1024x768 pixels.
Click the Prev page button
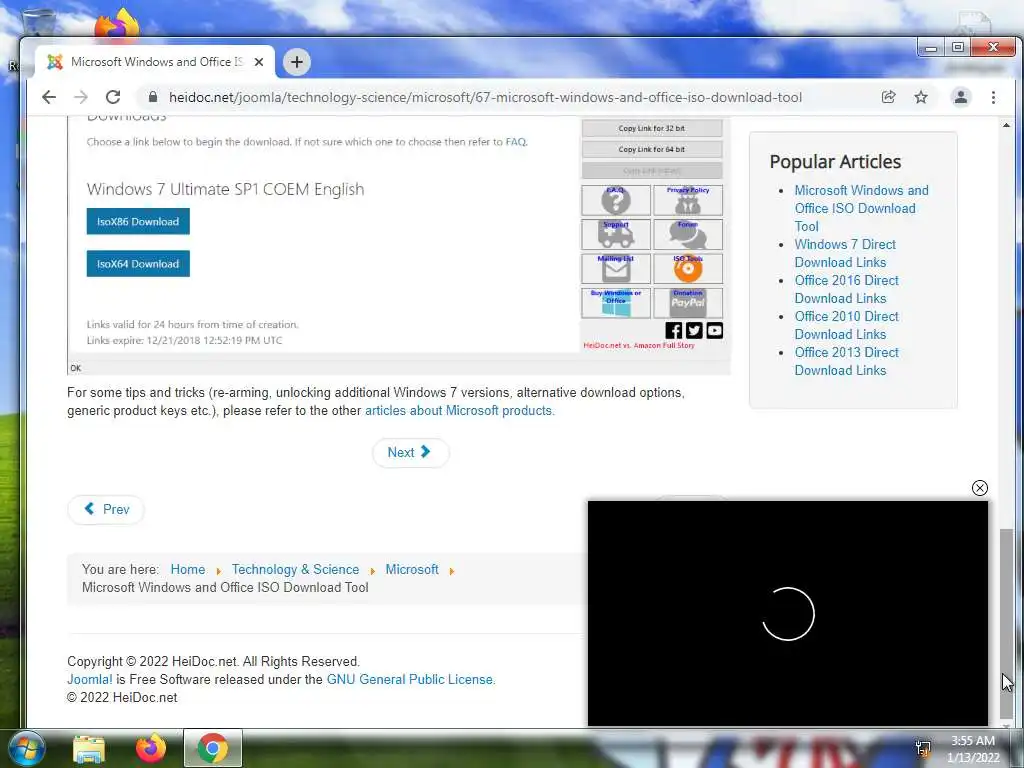(106, 509)
